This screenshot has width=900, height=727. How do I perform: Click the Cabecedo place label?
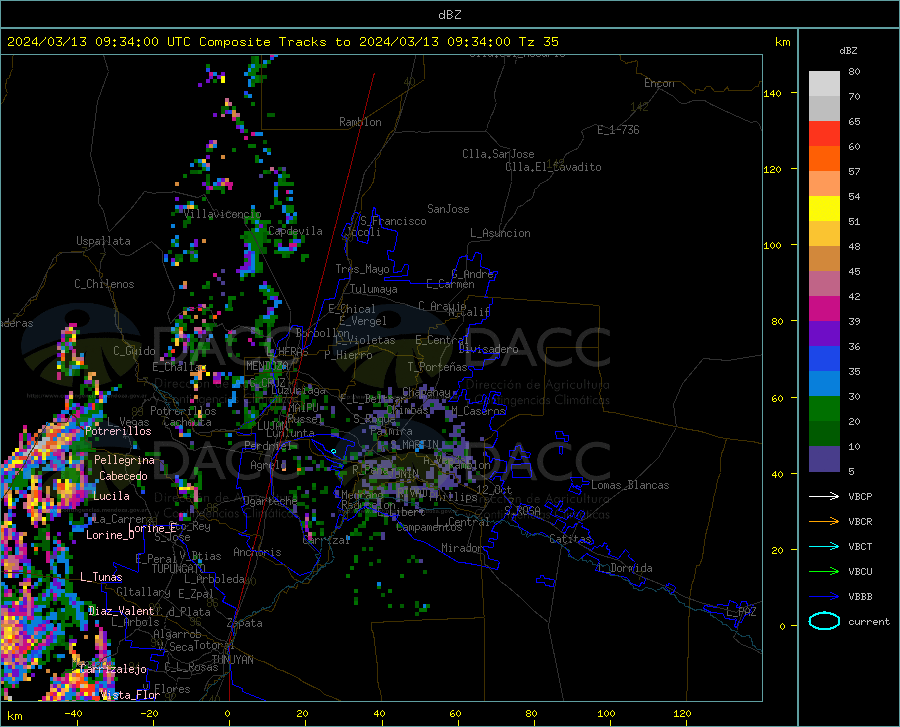coord(123,476)
